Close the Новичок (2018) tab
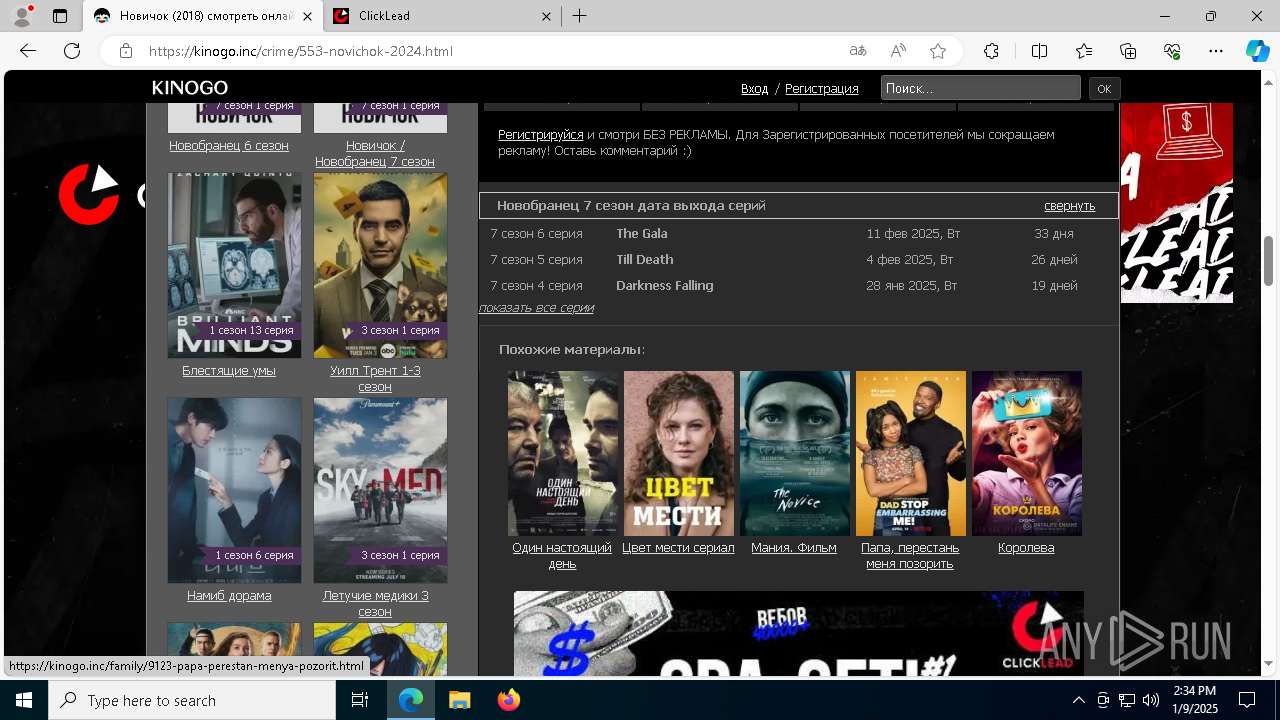 308,16
